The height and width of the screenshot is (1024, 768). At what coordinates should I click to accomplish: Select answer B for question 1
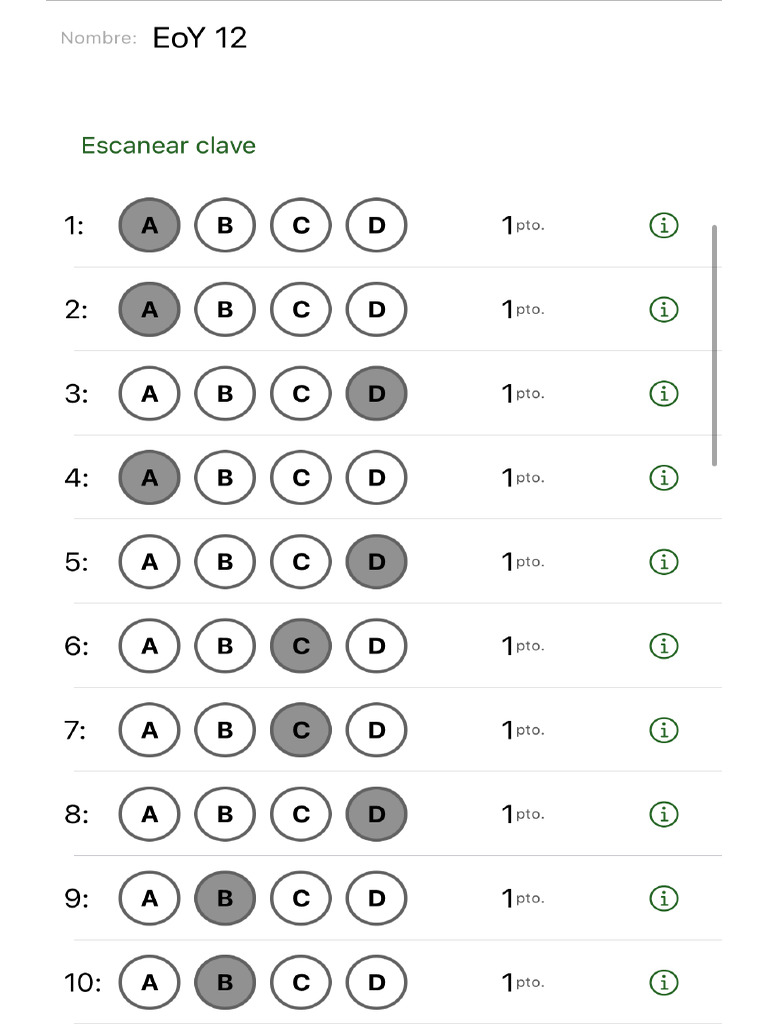225,226
